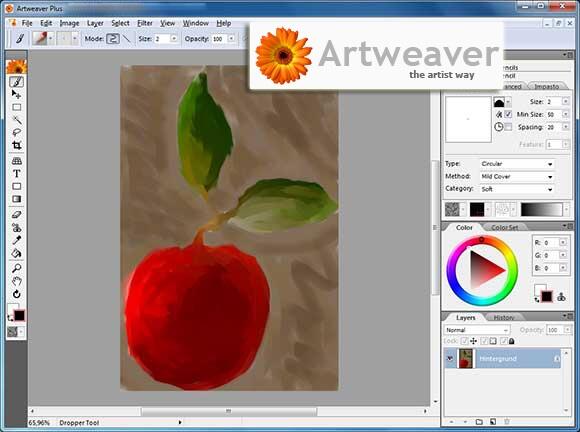
Task: Click the orange flower Artweaver toolbox logo
Action: coord(17,67)
